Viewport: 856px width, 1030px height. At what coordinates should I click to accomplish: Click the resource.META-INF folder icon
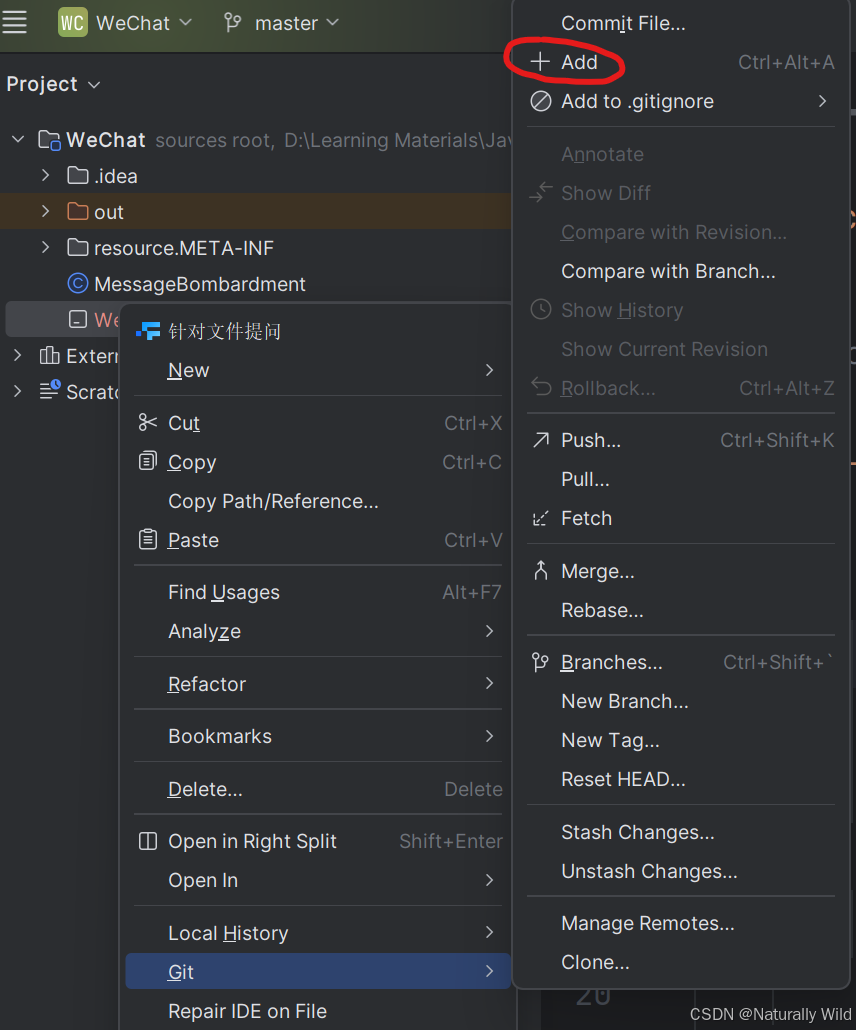78,248
